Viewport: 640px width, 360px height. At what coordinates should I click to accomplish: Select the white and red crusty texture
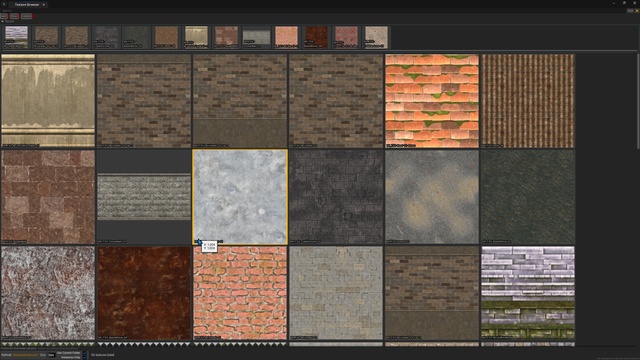pos(48,293)
